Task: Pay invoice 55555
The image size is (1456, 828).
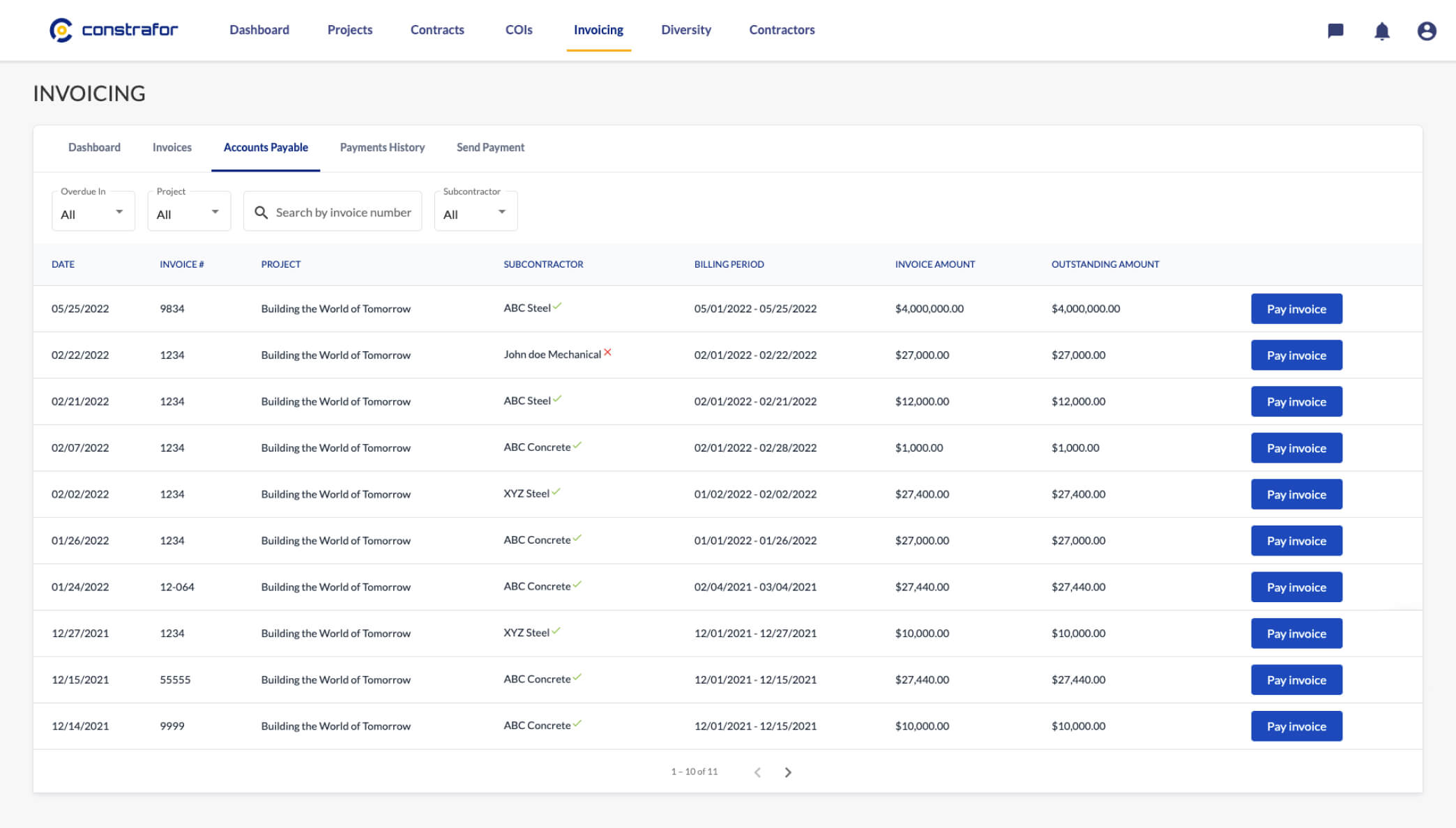Action: 1296,680
